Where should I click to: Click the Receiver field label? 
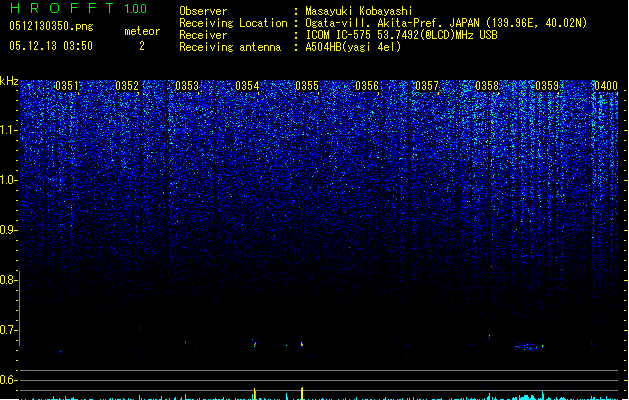(203, 35)
